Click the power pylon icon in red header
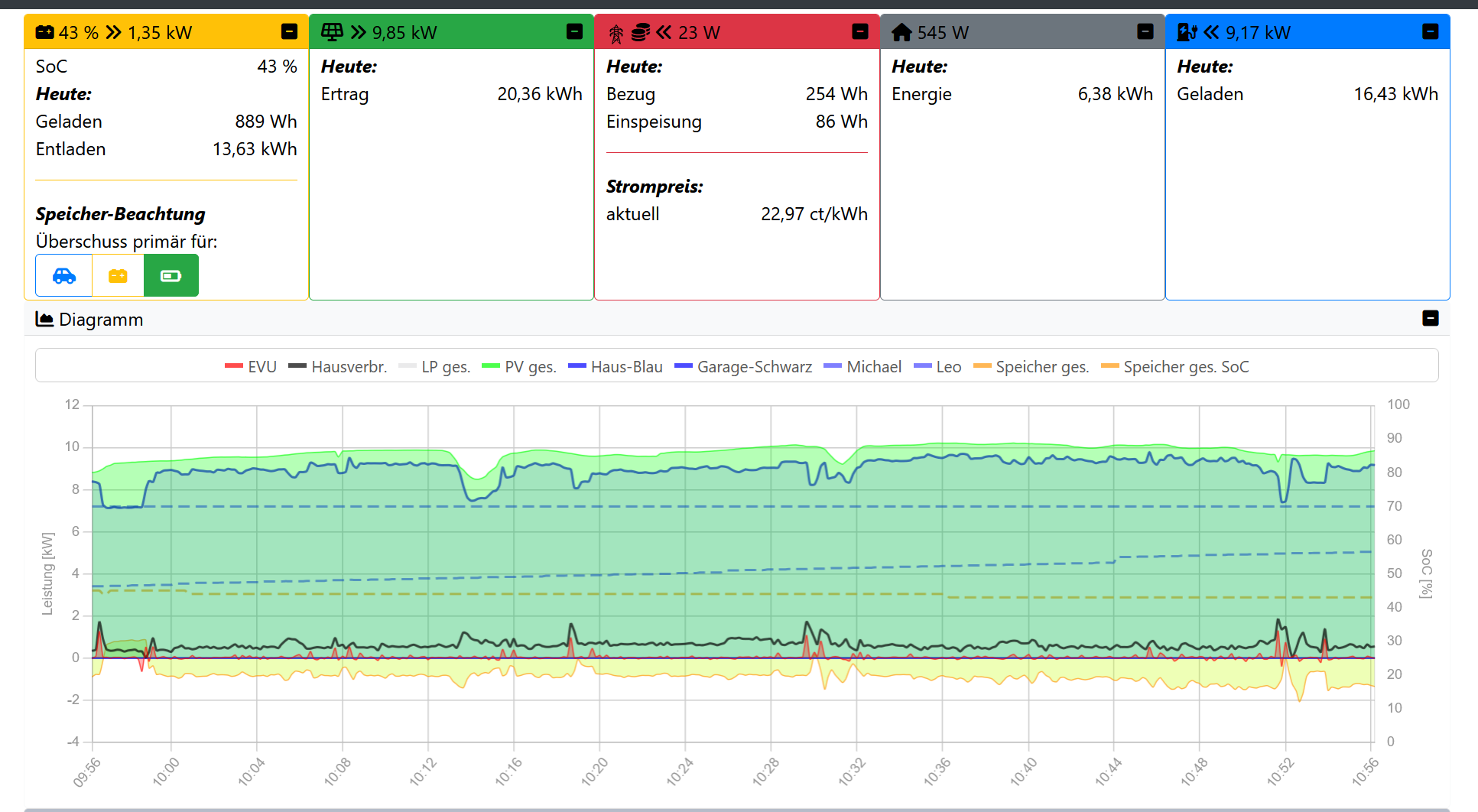 click(x=616, y=33)
